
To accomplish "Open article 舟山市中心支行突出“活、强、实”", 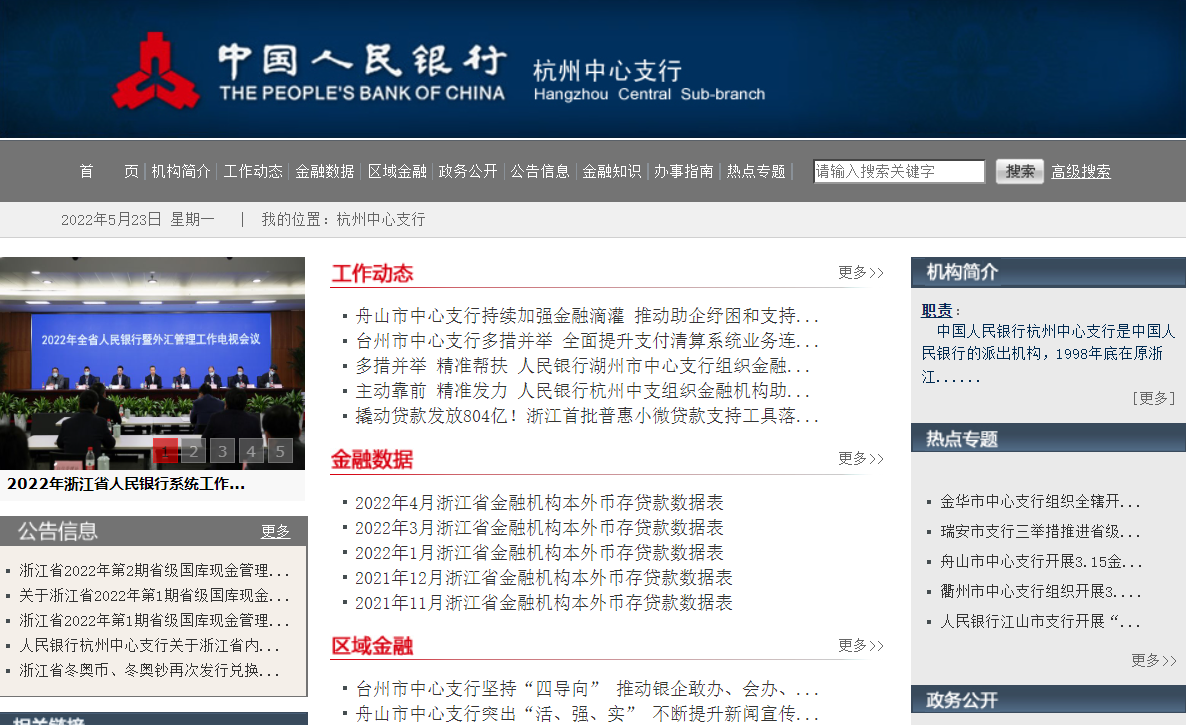I will click(587, 714).
